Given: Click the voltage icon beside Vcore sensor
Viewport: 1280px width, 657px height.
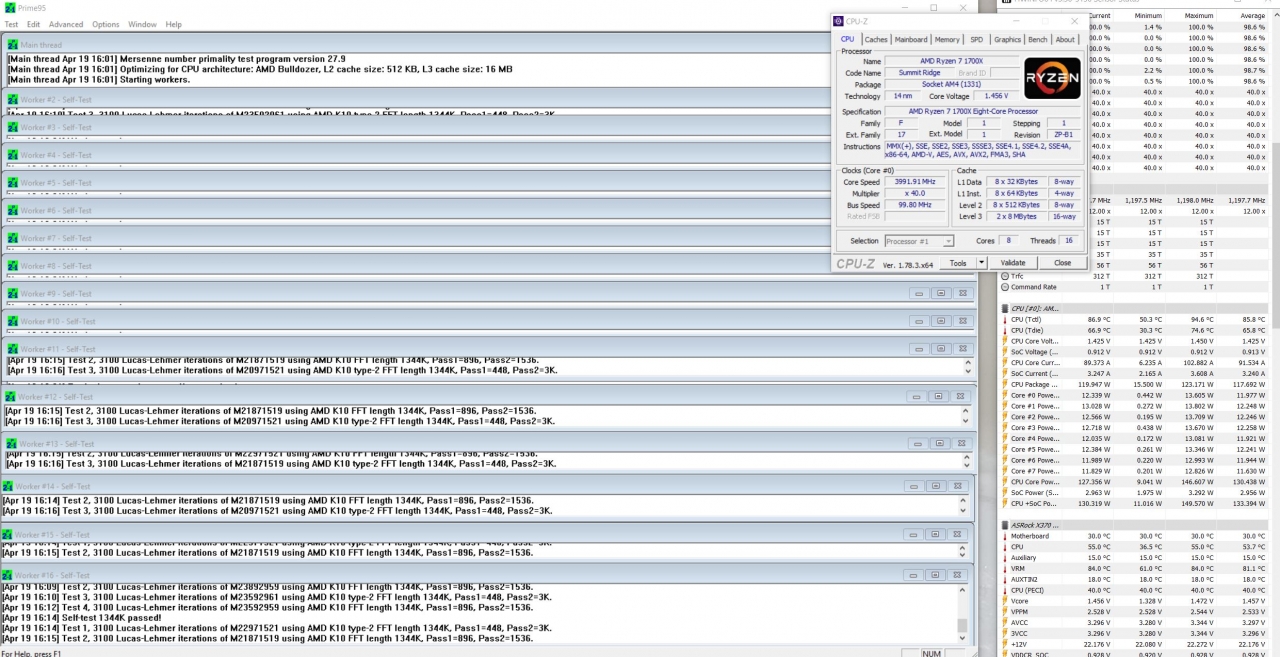Looking at the screenshot, I should (x=1006, y=601).
